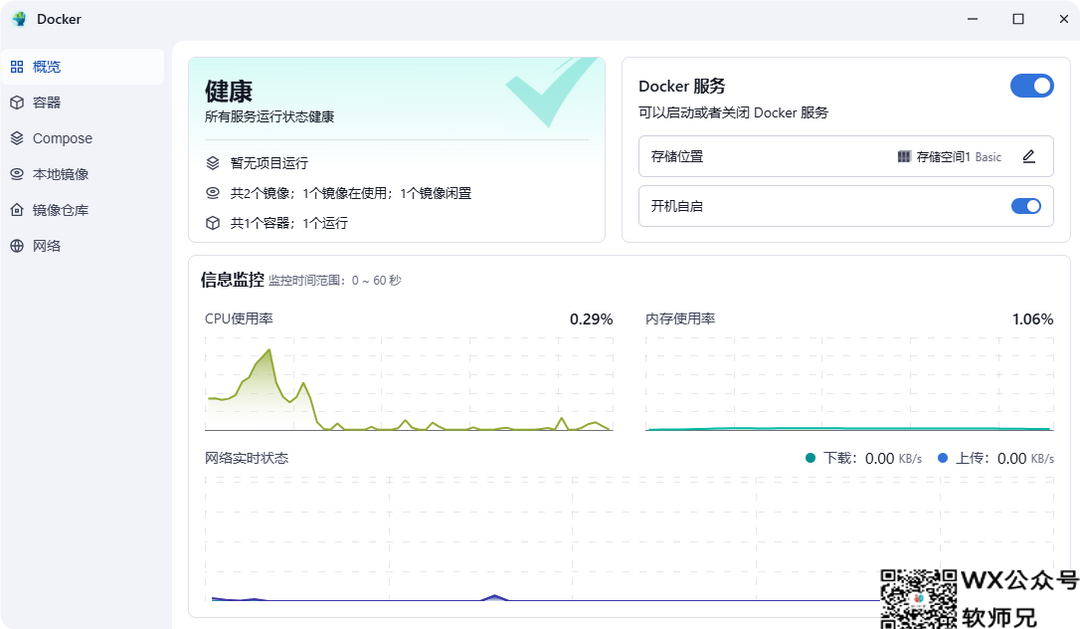Viewport: 1080px width, 629px height.
Task: Turn off the Docker 服务 switch
Action: point(1032,86)
